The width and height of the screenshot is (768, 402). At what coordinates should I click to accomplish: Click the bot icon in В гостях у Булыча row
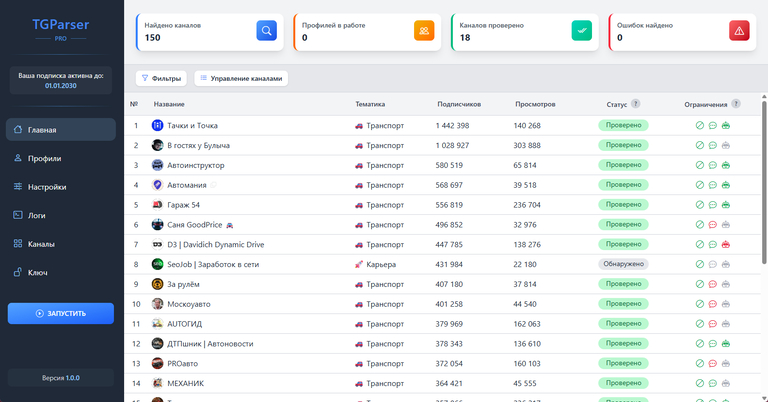click(x=726, y=145)
